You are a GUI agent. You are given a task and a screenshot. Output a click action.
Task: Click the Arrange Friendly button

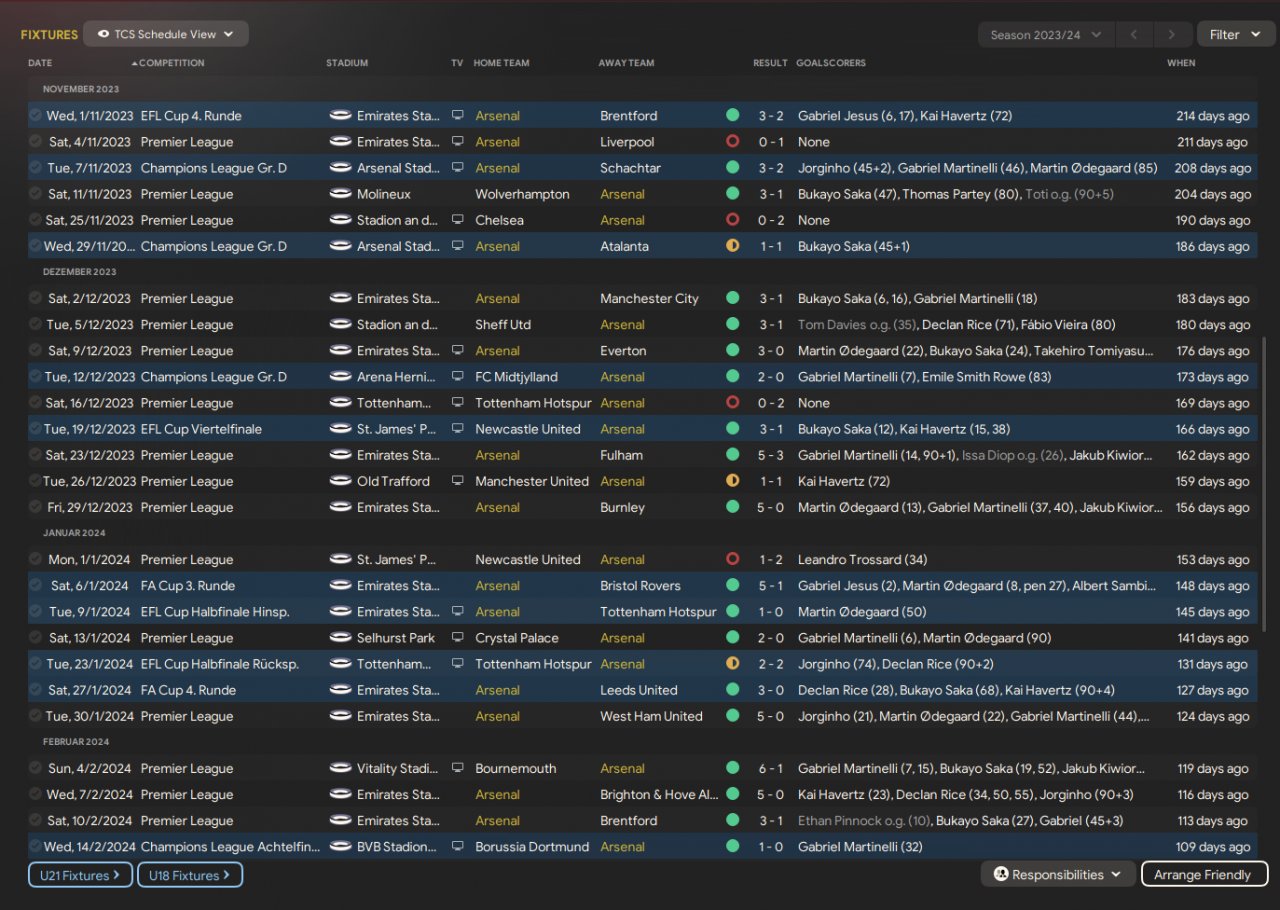pyautogui.click(x=1204, y=875)
